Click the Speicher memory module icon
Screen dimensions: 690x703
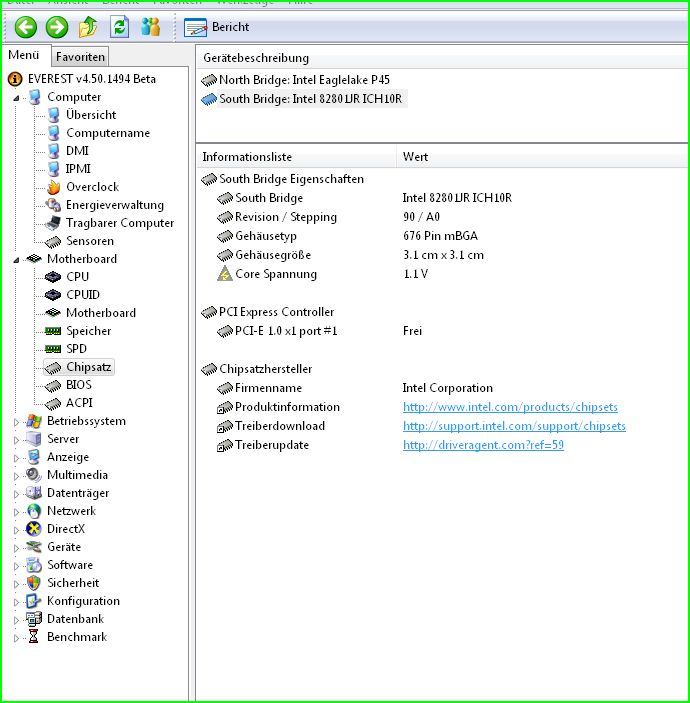point(53,331)
